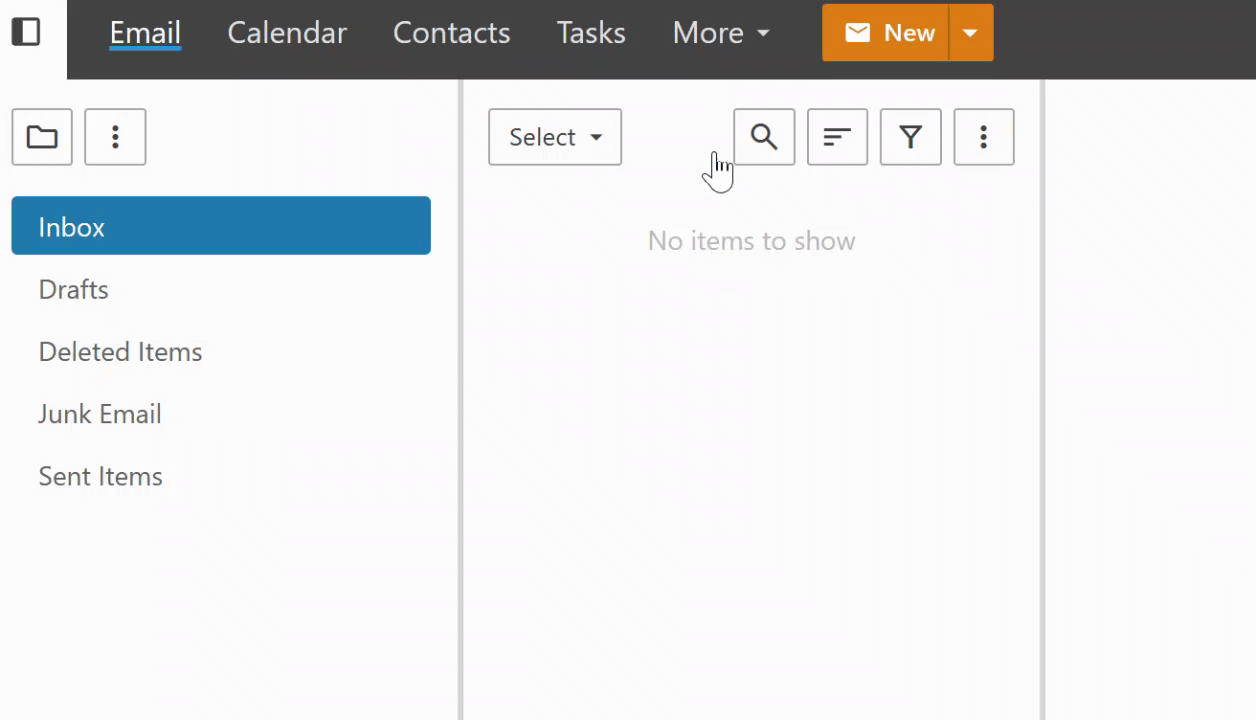Select the Inbox folder
The height and width of the screenshot is (720, 1256).
point(221,226)
